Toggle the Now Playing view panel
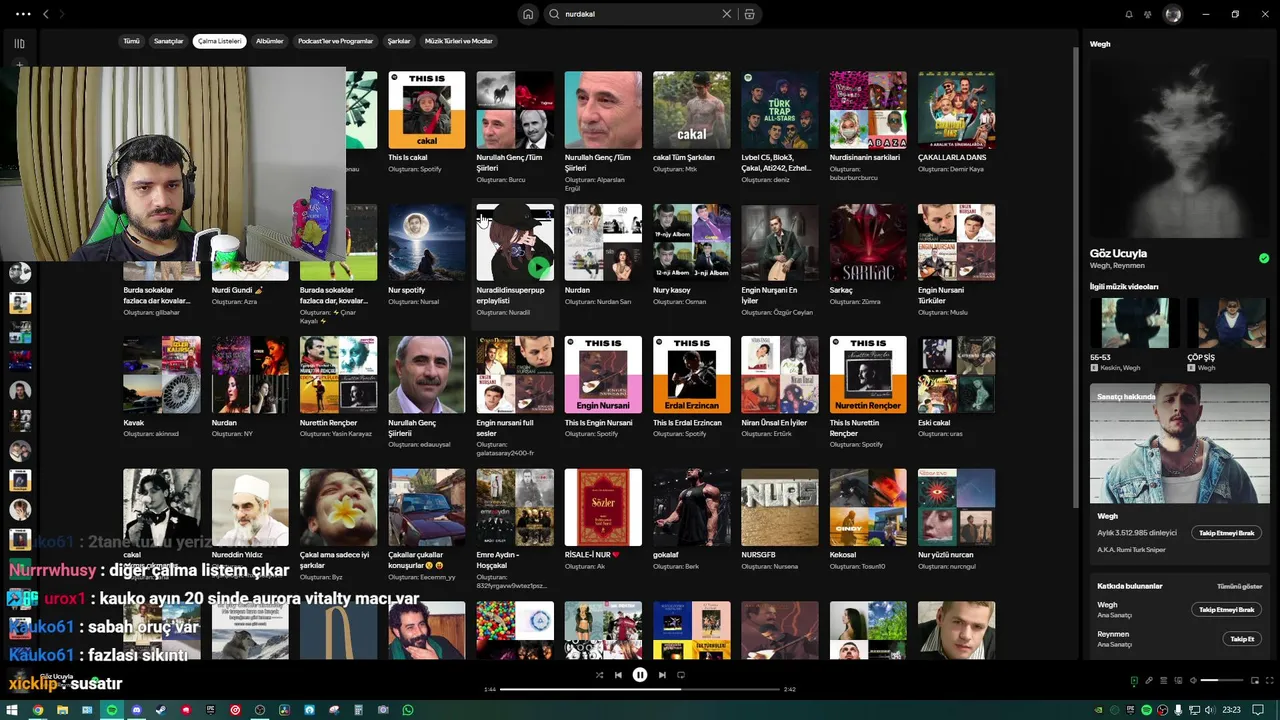Screen dimensions: 1280x720 tap(1133, 681)
